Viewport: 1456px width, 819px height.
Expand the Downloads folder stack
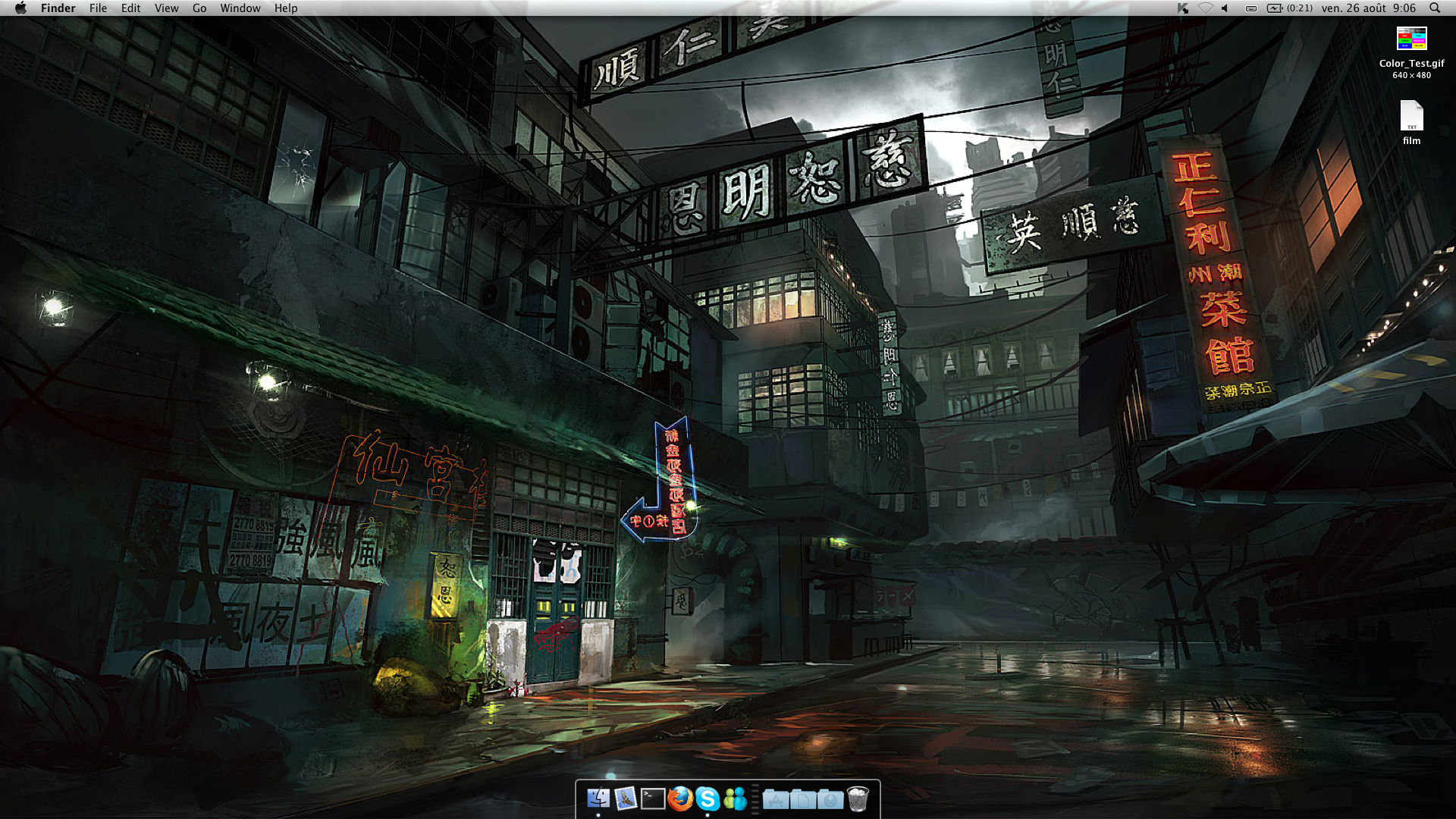point(830,799)
